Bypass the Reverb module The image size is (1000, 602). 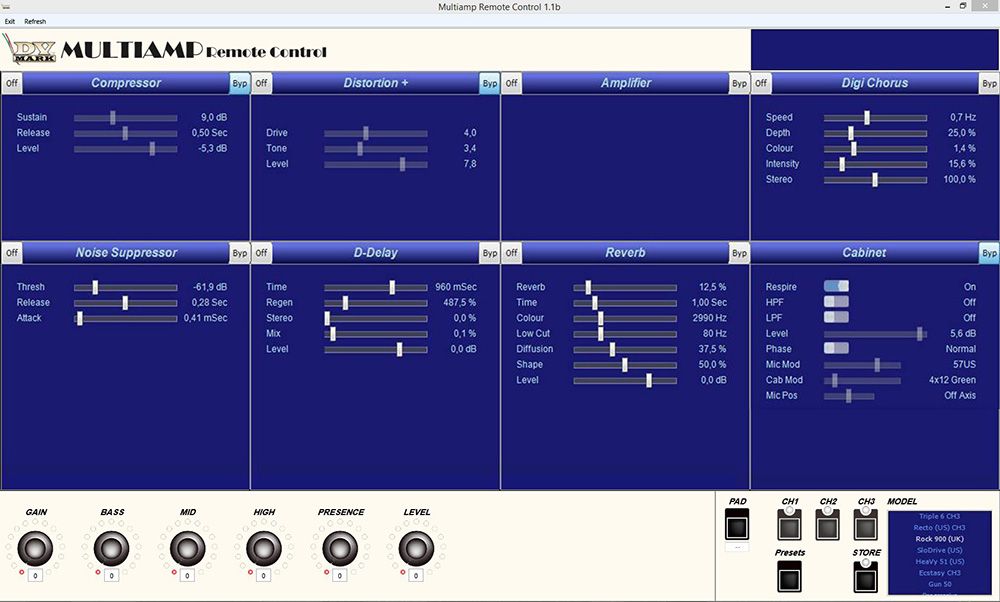tap(739, 253)
